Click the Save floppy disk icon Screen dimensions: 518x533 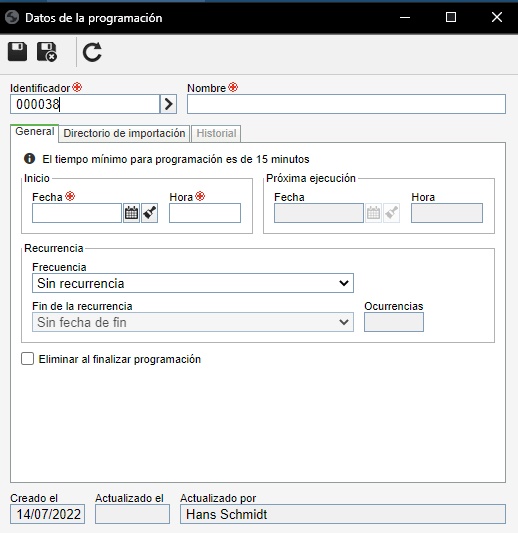17,52
